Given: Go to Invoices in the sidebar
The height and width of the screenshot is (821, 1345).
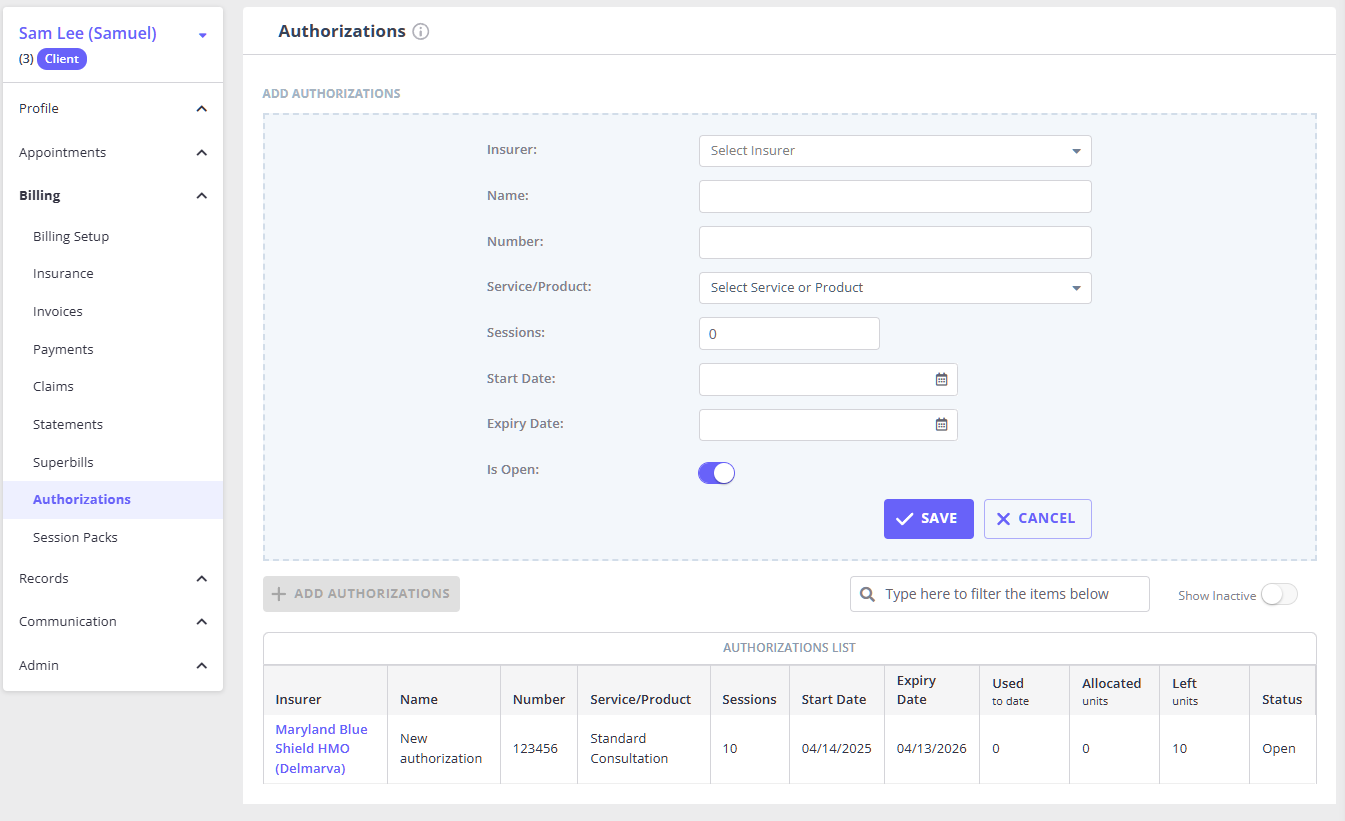Looking at the screenshot, I should (58, 312).
